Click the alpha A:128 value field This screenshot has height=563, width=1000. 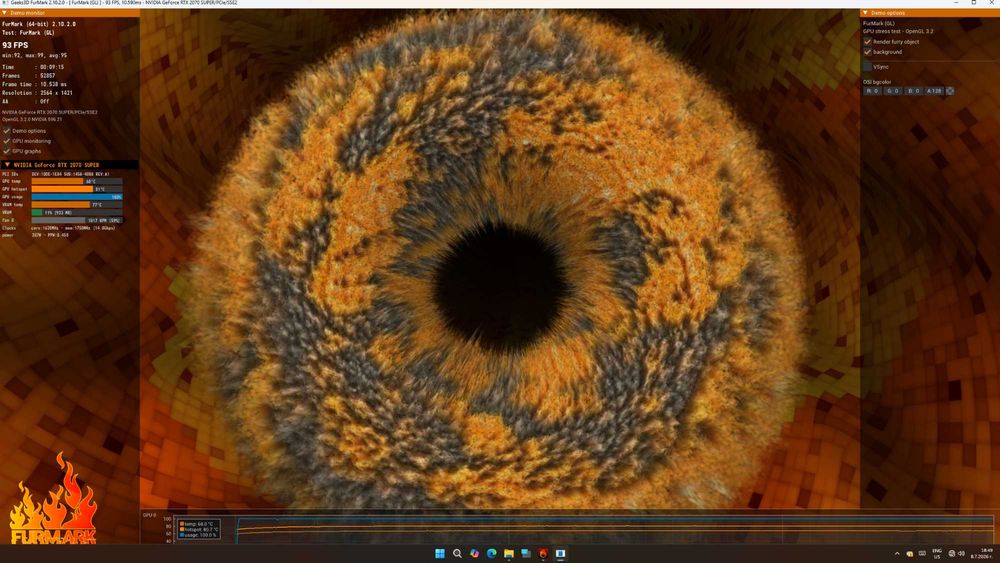[934, 91]
